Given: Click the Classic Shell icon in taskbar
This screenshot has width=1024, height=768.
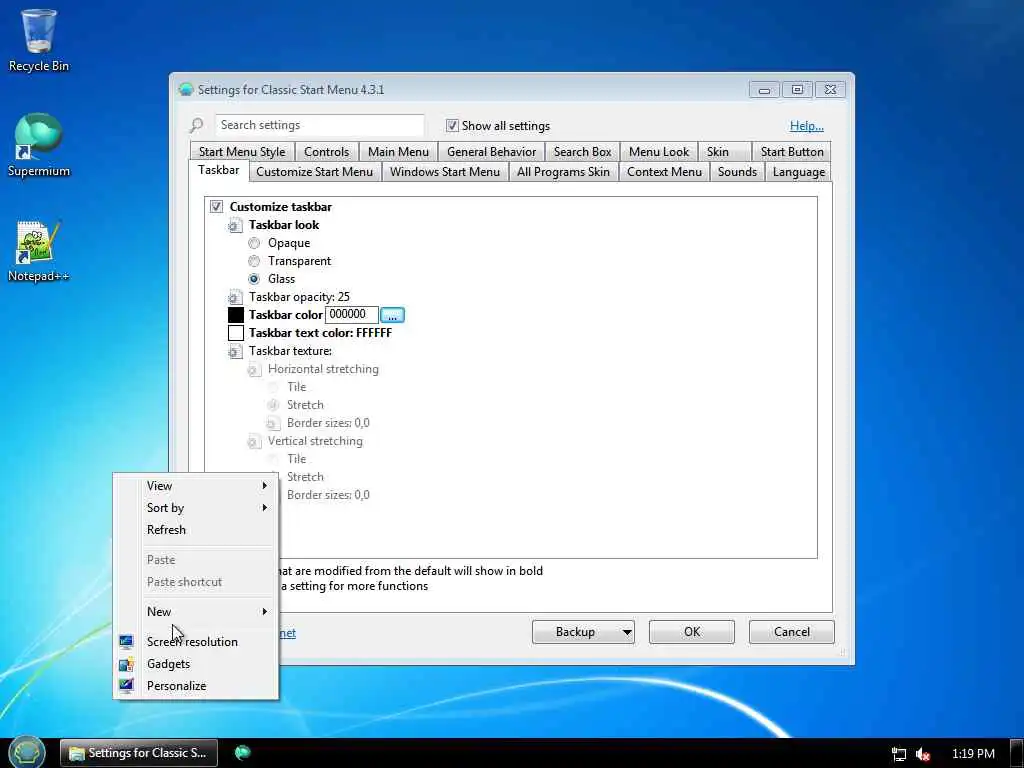Looking at the screenshot, I should tap(242, 753).
